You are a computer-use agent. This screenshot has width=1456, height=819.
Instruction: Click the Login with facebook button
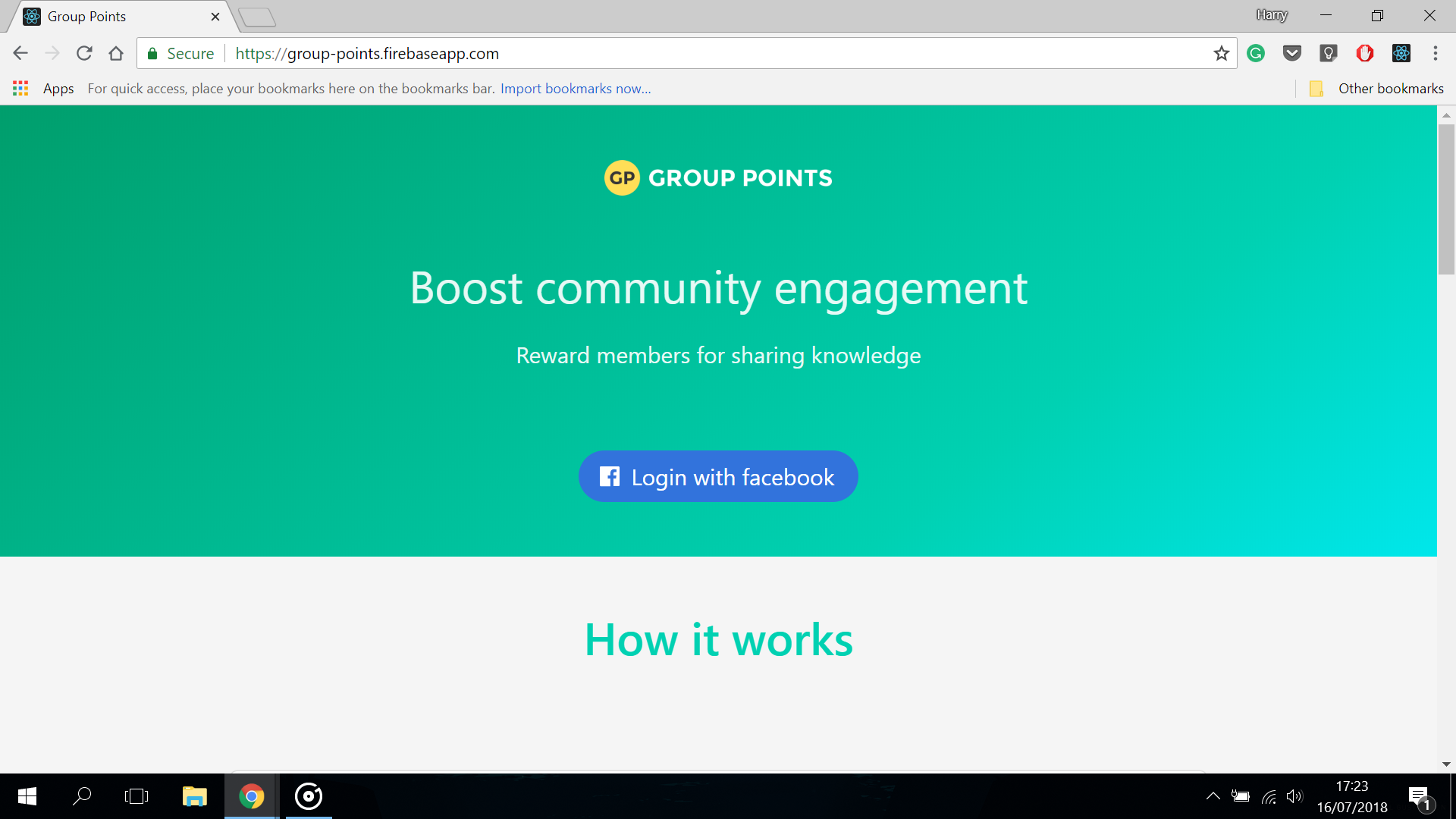pyautogui.click(x=718, y=476)
